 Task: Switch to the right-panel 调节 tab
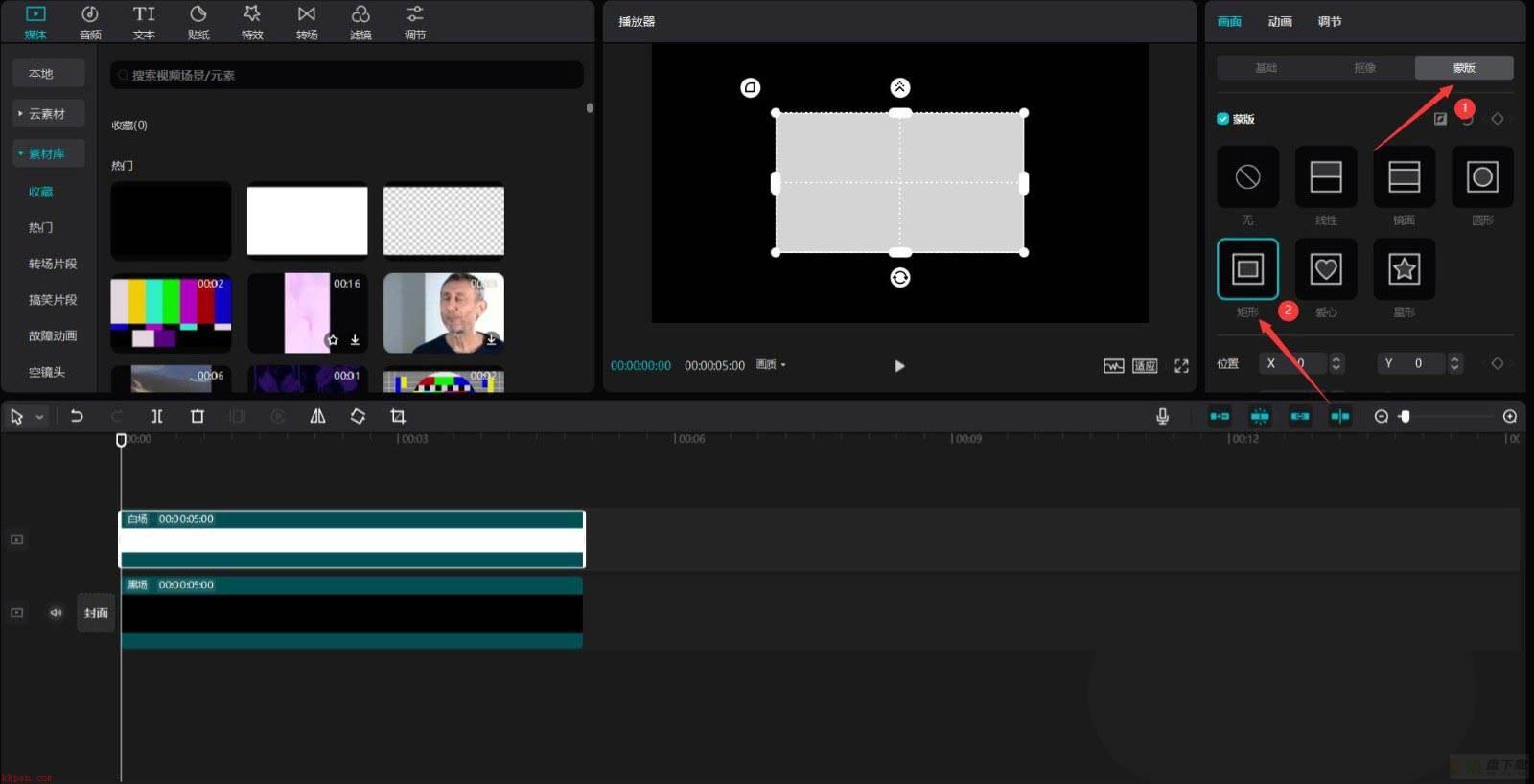pyautogui.click(x=1330, y=22)
